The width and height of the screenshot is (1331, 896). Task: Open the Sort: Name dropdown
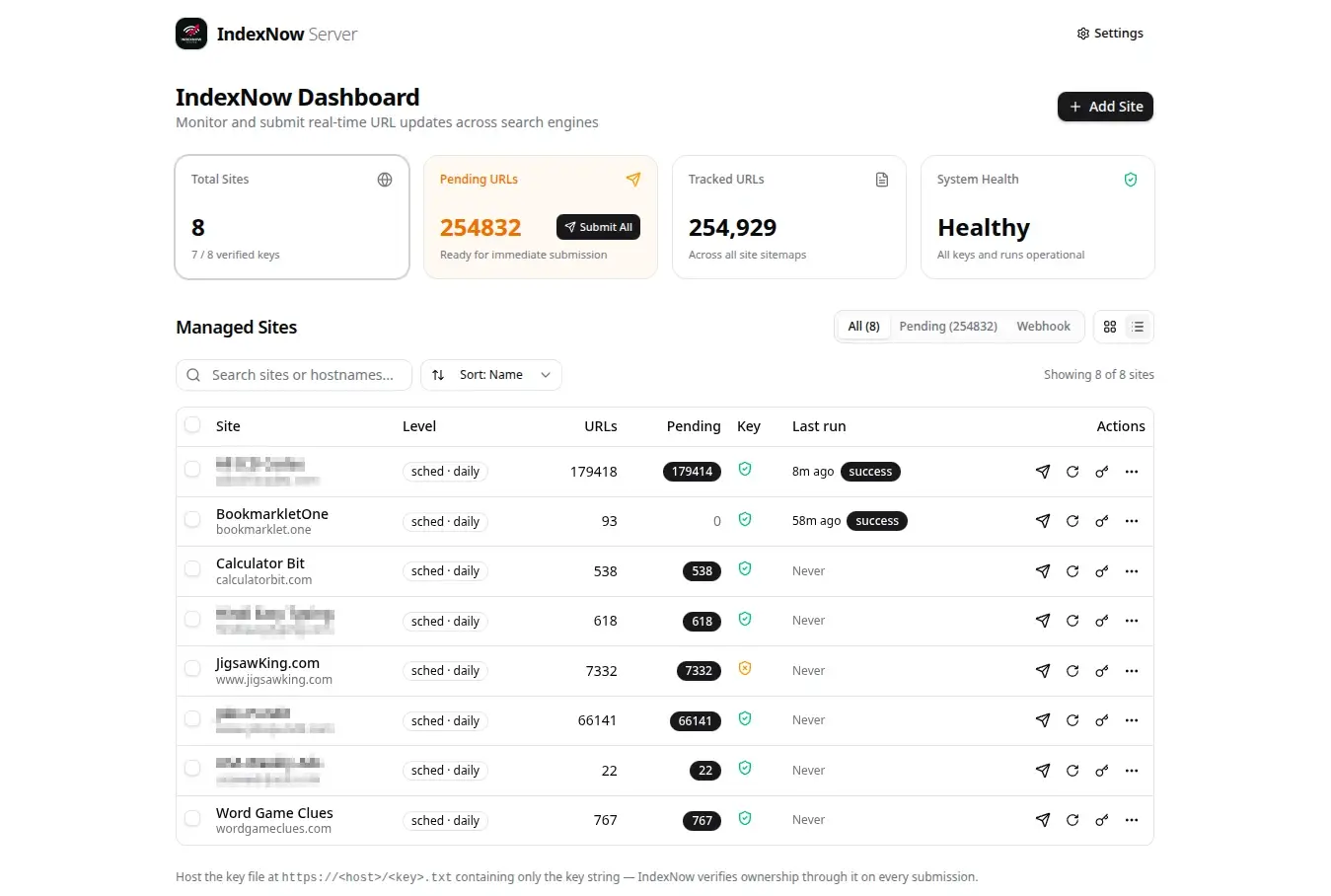(491, 375)
